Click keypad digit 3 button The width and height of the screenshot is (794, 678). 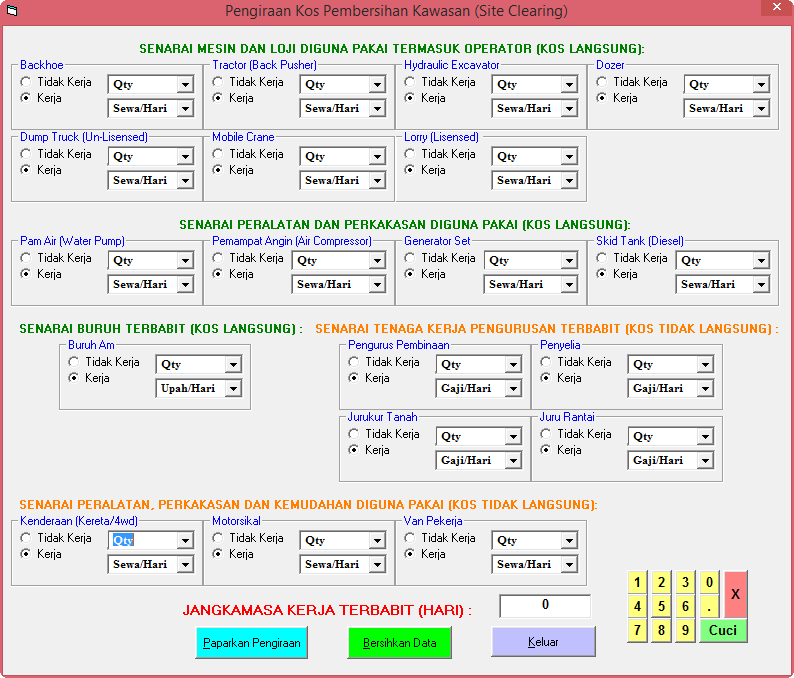pyautogui.click(x=685, y=582)
